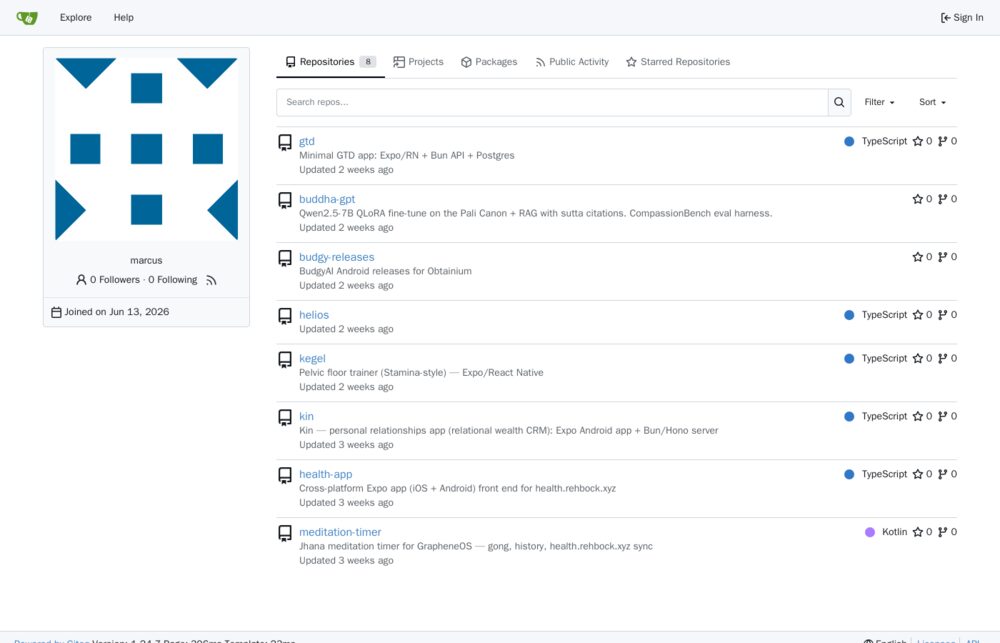Click the star icon on health-app row

click(x=918, y=475)
